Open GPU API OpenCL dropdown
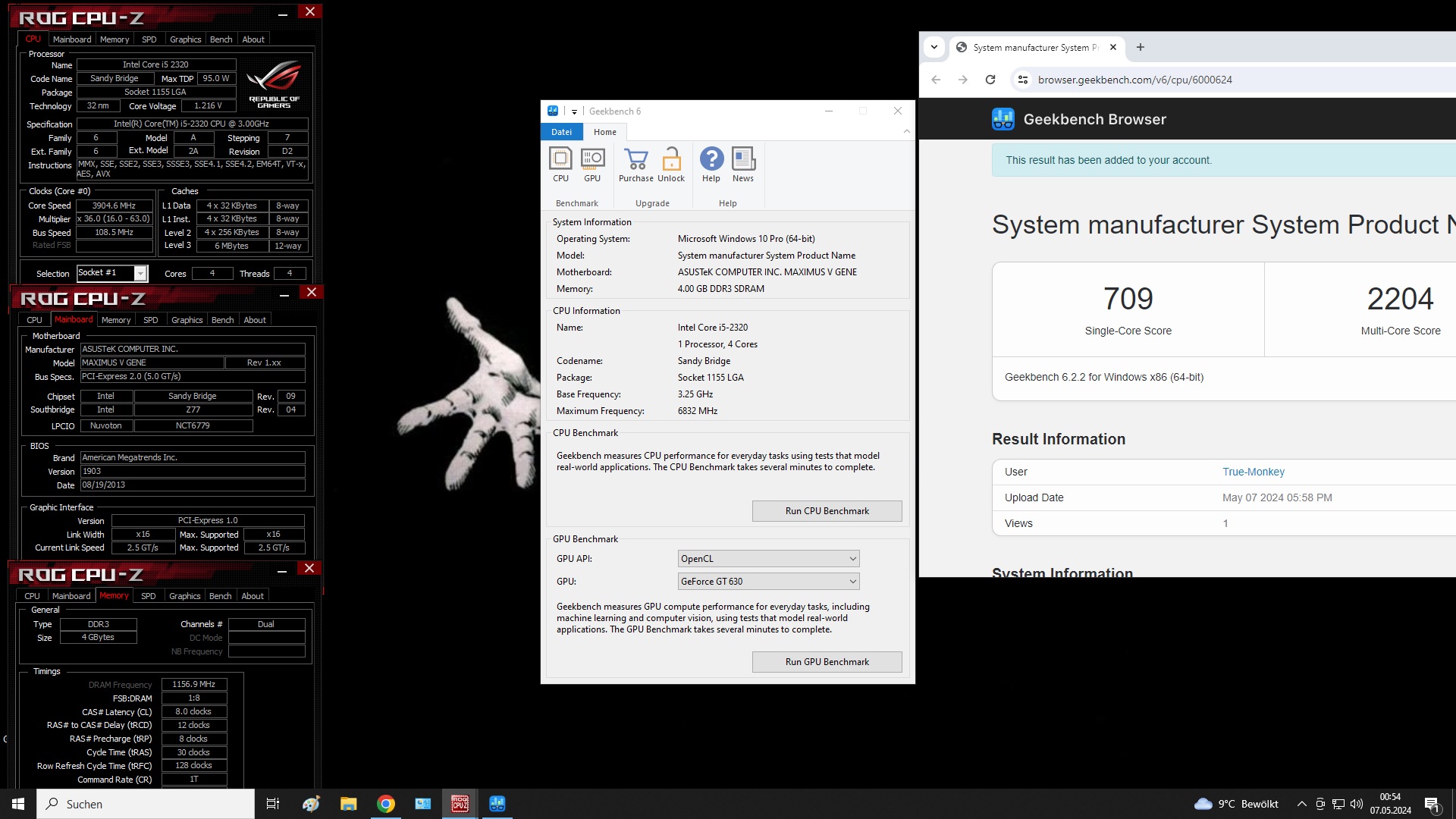 click(x=768, y=559)
